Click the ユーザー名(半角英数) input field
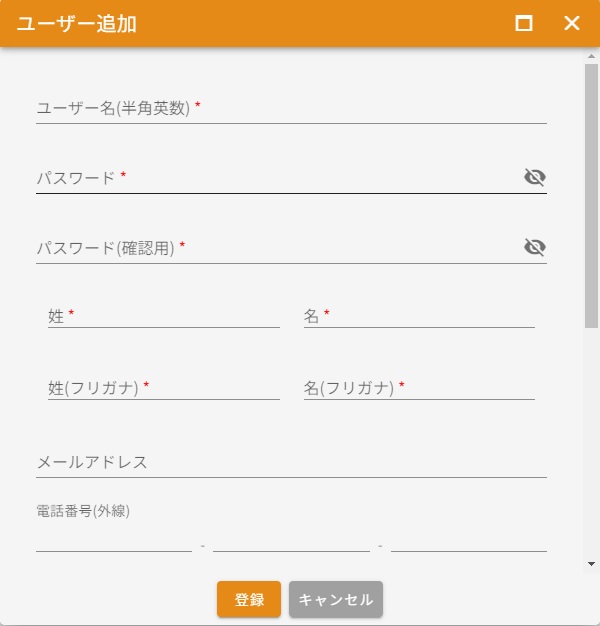This screenshot has height=626, width=600. pyautogui.click(x=290, y=109)
